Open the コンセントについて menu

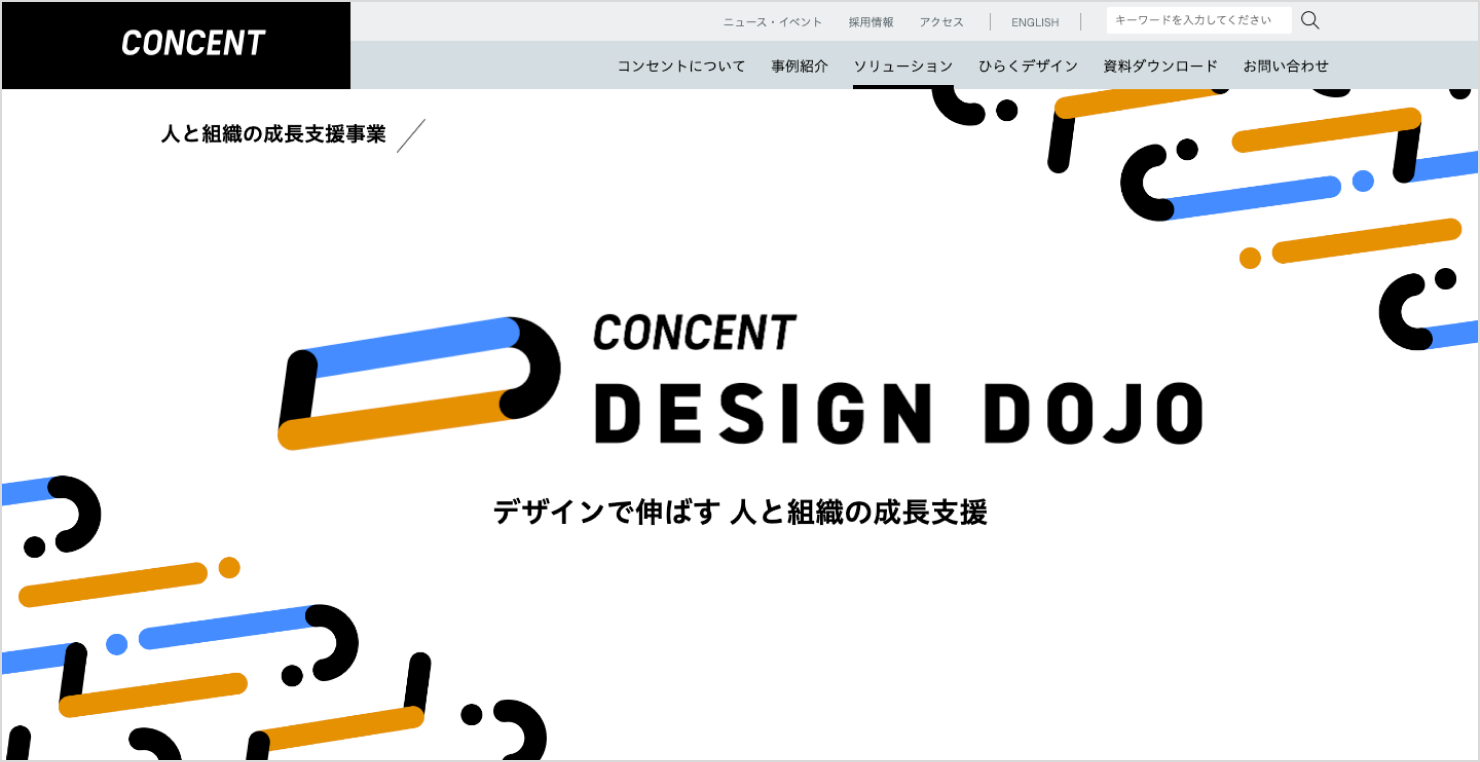[x=681, y=66]
